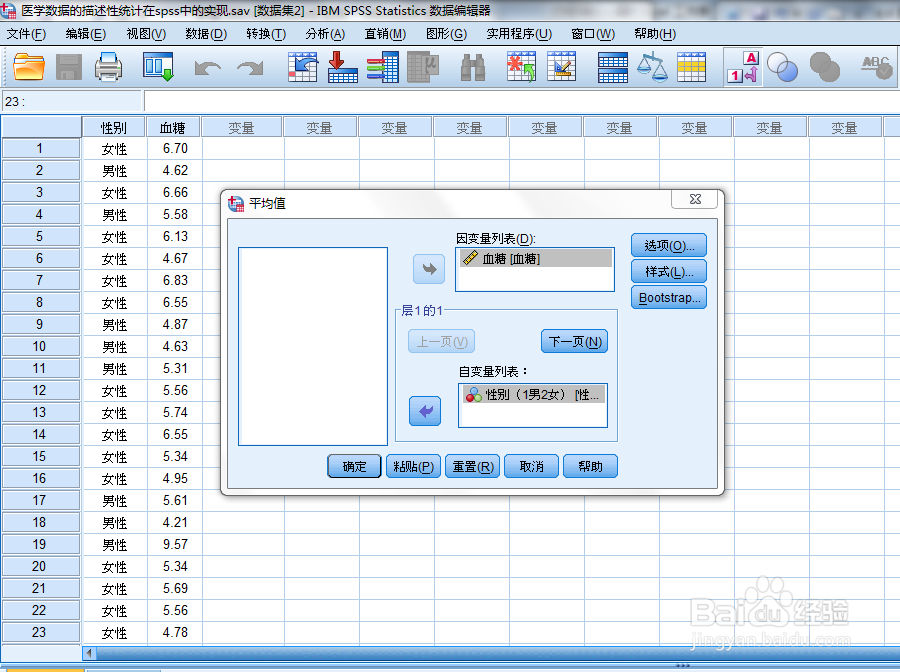Open the 转换(T) menu
Viewport: 900px width, 672px height.
(x=266, y=34)
